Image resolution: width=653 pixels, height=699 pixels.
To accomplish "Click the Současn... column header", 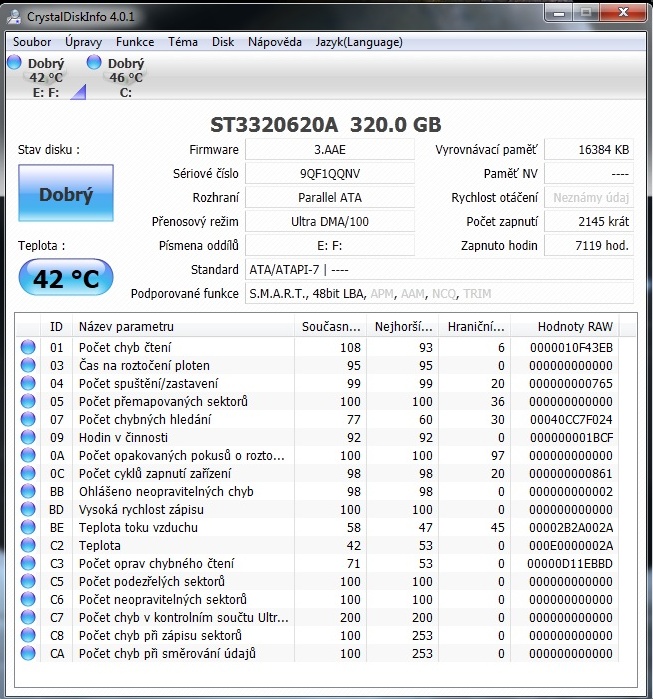I will [330, 326].
